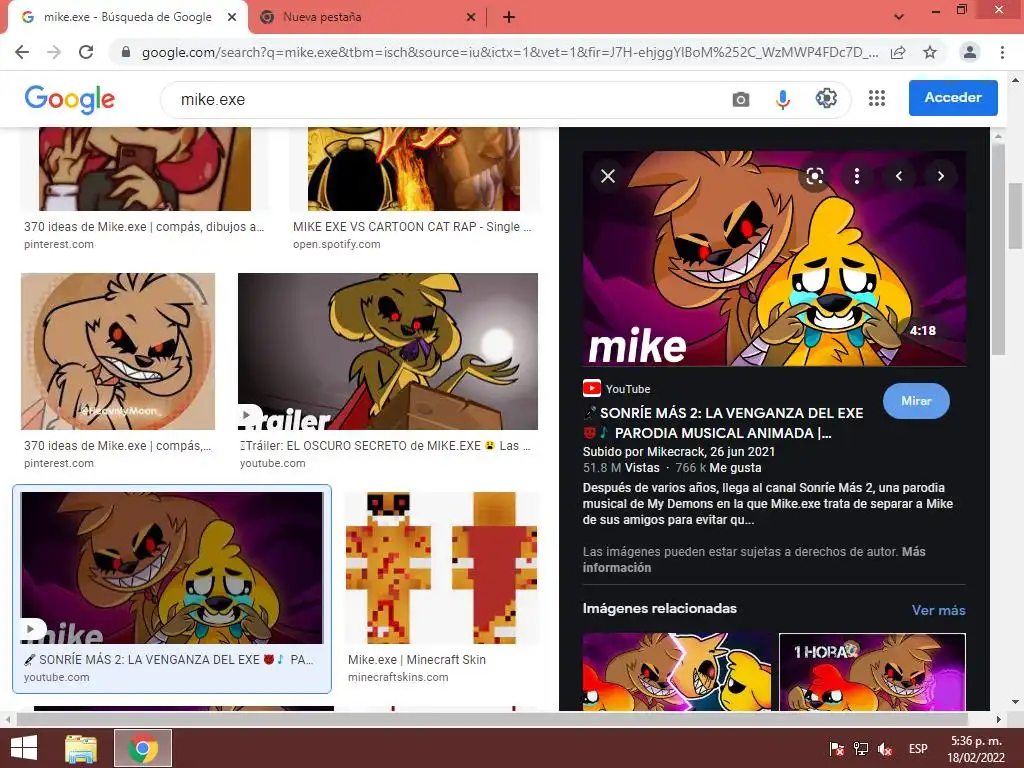1024x768 pixels.
Task: Open the share page icon in address bar
Action: point(898,52)
